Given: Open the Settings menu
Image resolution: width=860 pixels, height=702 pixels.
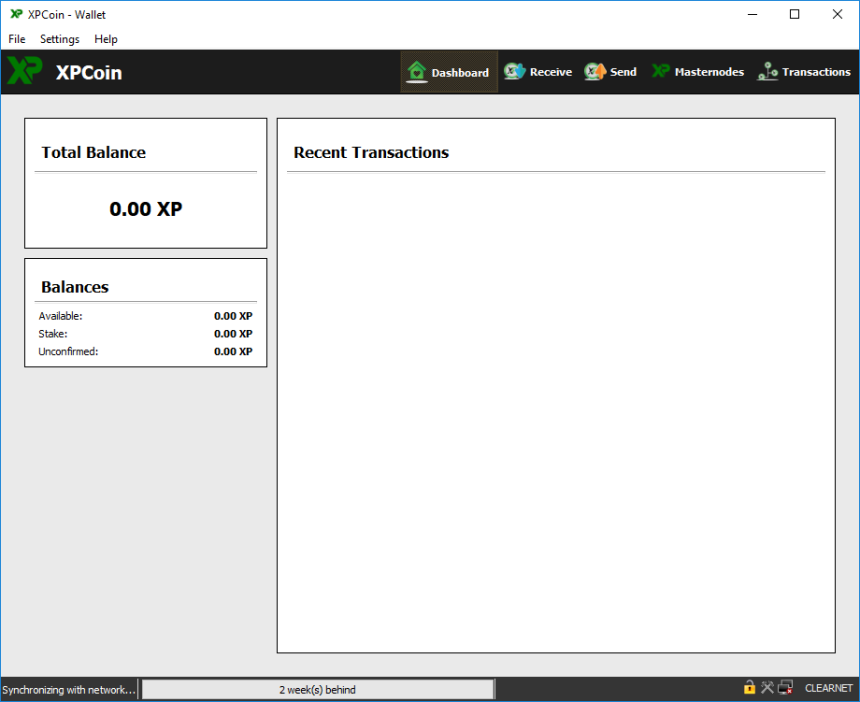Looking at the screenshot, I should [59, 39].
